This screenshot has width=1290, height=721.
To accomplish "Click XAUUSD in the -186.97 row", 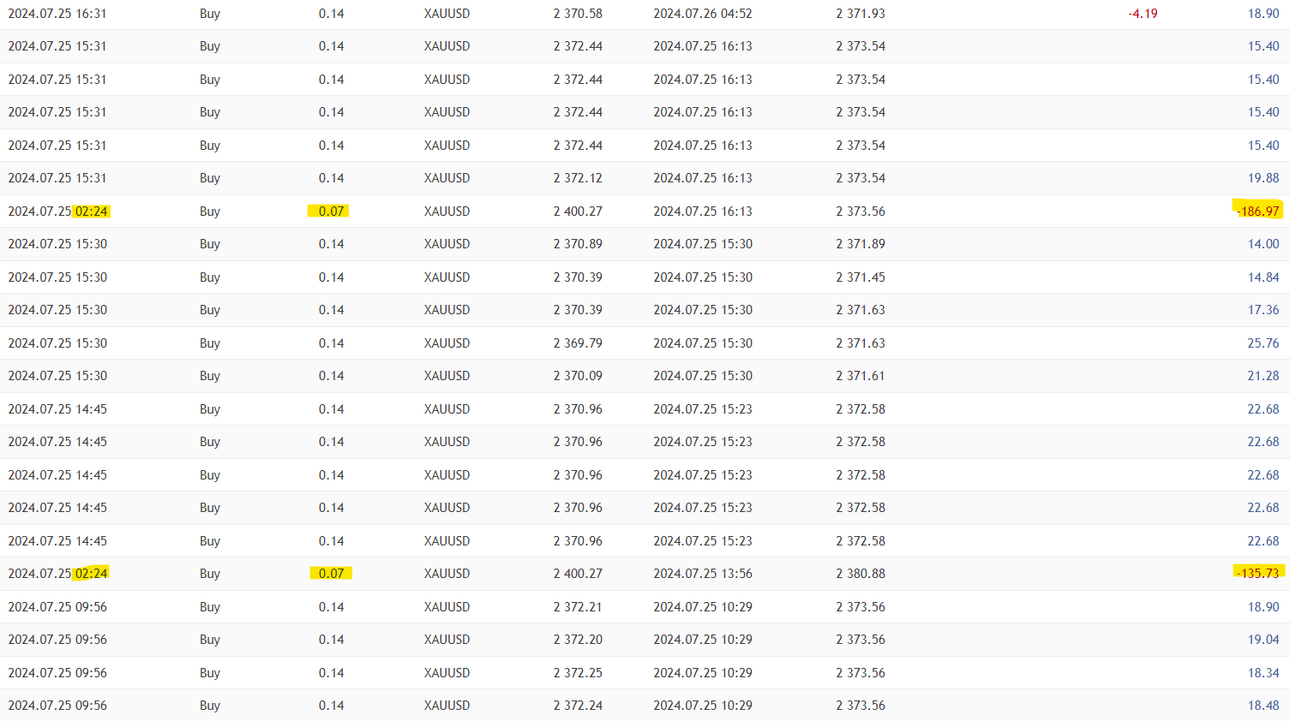I will (x=447, y=211).
